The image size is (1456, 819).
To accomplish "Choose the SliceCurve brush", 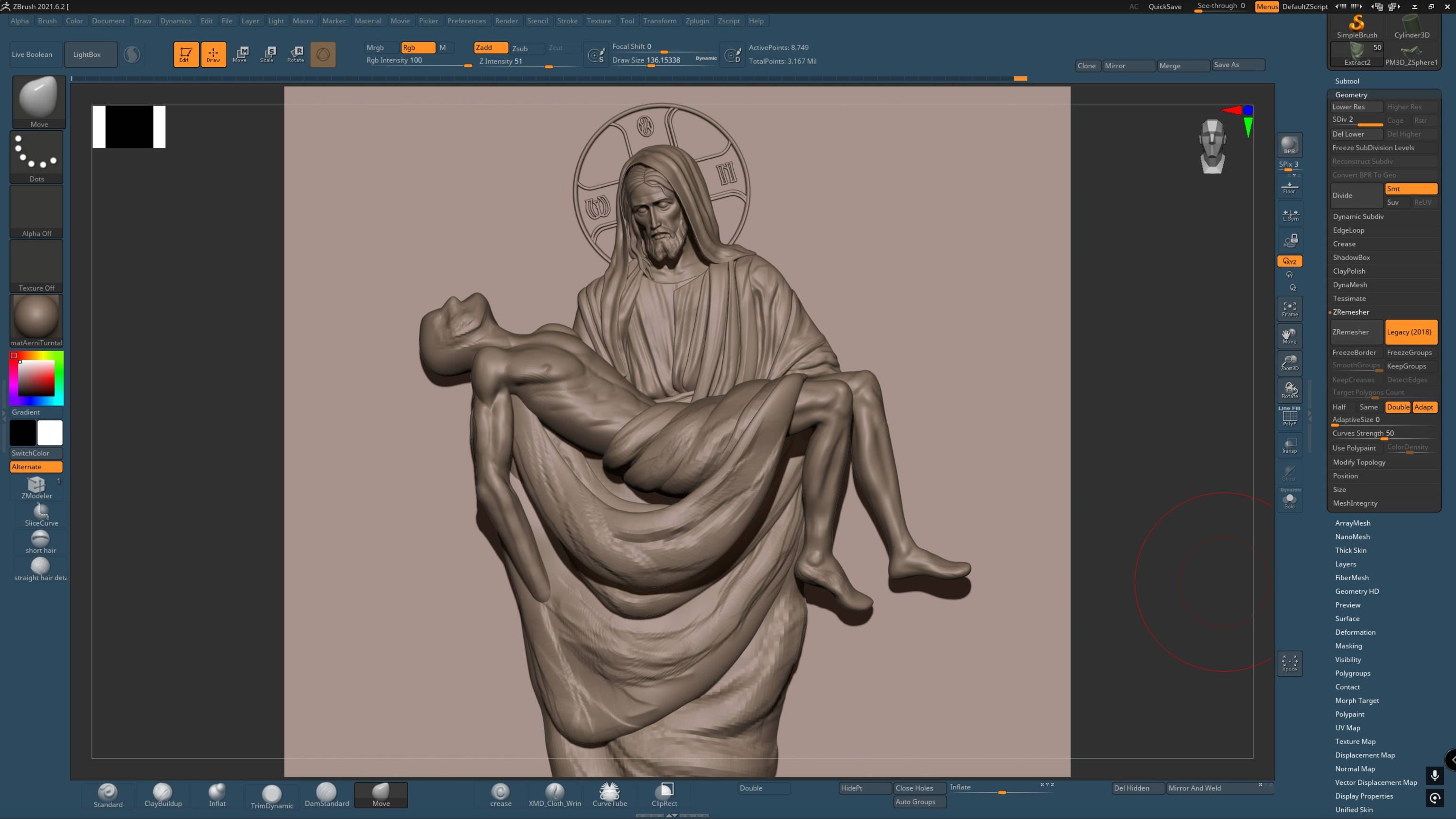I will [41, 515].
